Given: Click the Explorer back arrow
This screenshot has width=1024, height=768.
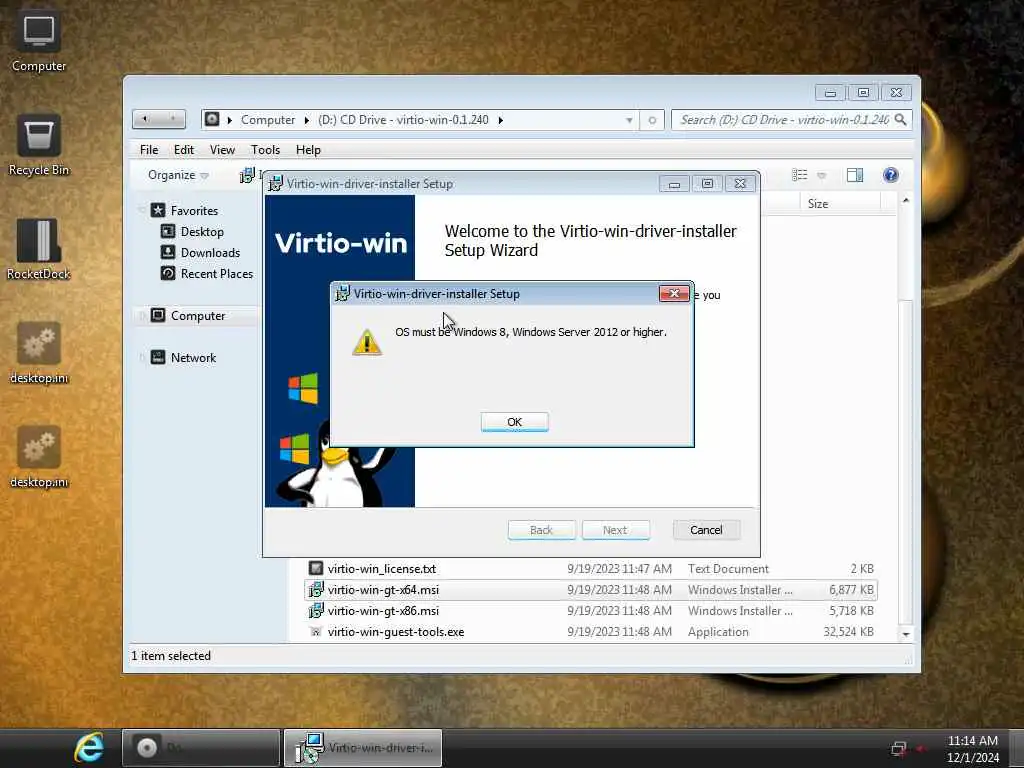Looking at the screenshot, I should click(146, 119).
